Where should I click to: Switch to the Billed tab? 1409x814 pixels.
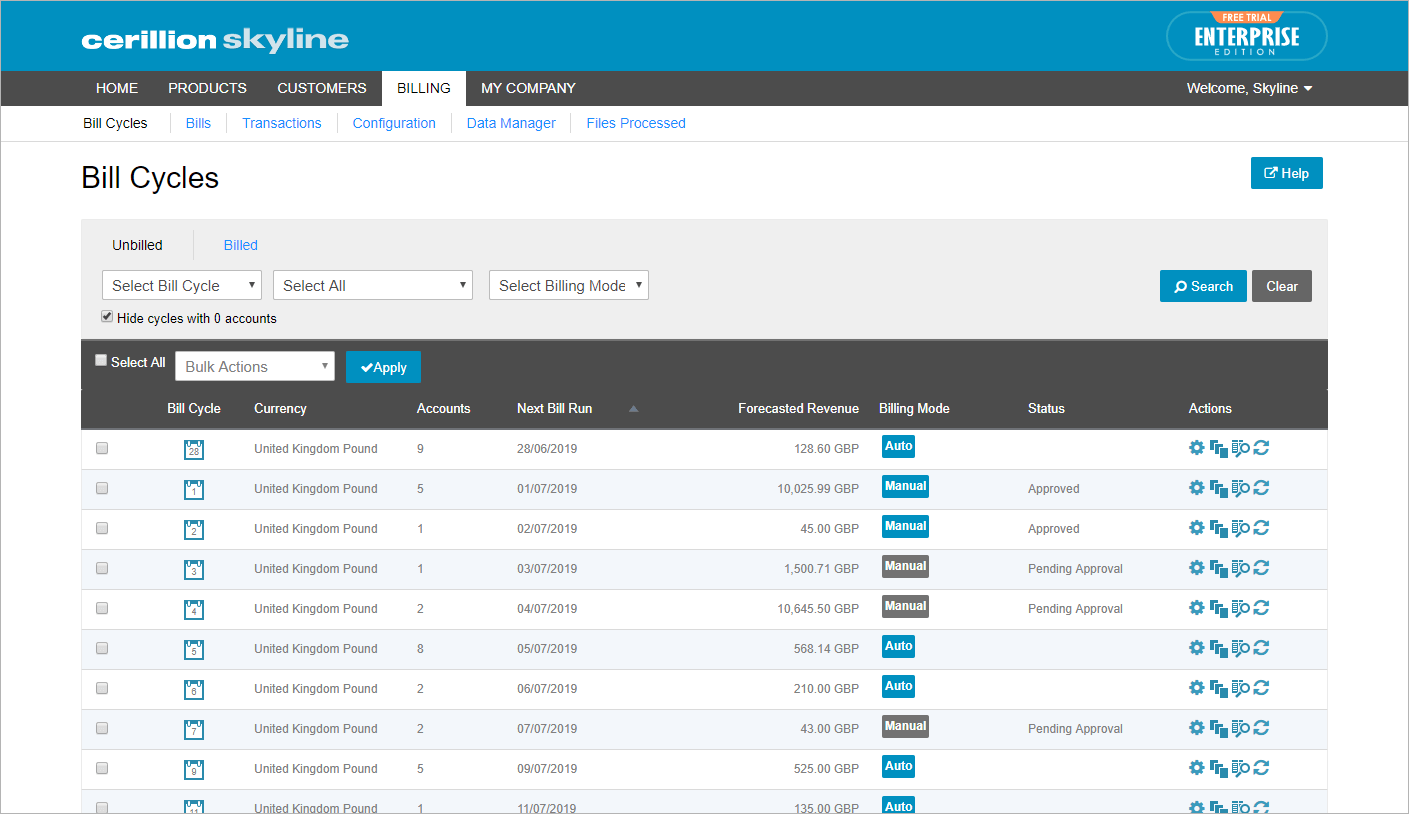241,245
